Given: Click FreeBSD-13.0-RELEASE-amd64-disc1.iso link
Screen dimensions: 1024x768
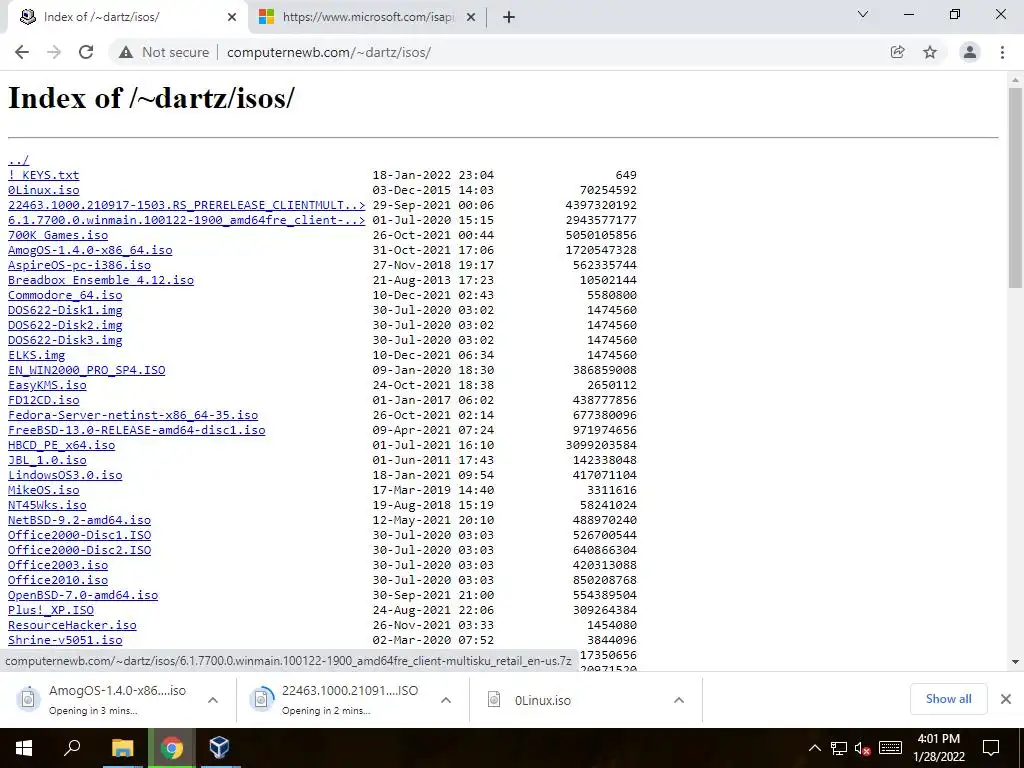Looking at the screenshot, I should [136, 430].
